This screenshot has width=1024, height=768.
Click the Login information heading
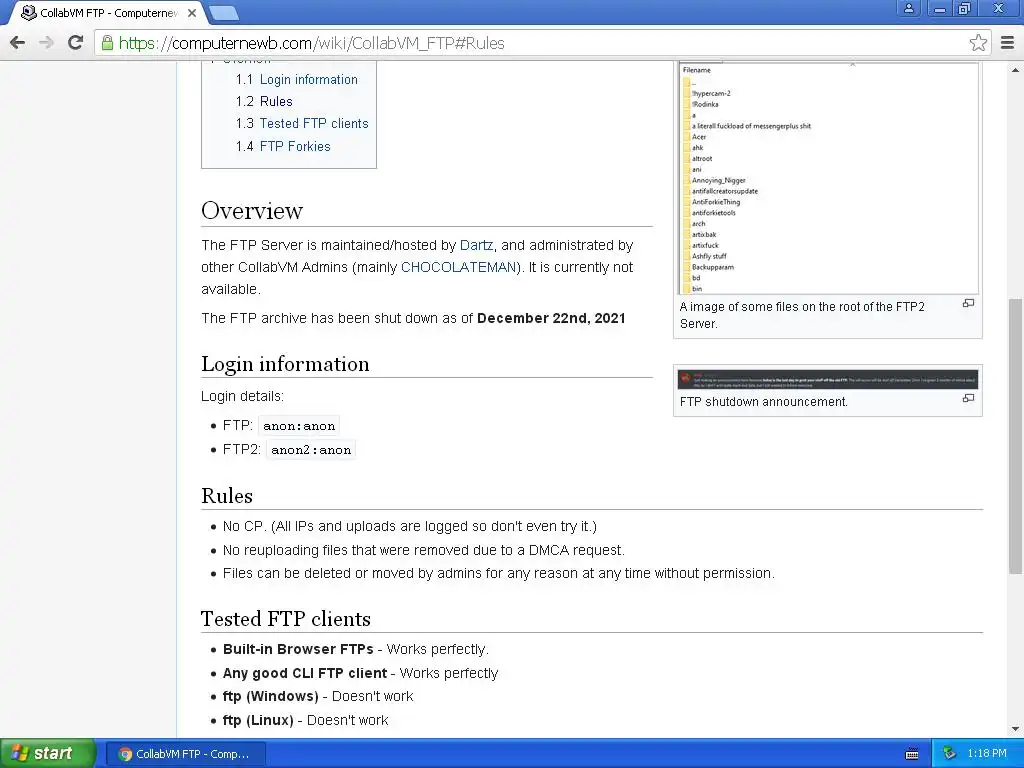pyautogui.click(x=285, y=364)
